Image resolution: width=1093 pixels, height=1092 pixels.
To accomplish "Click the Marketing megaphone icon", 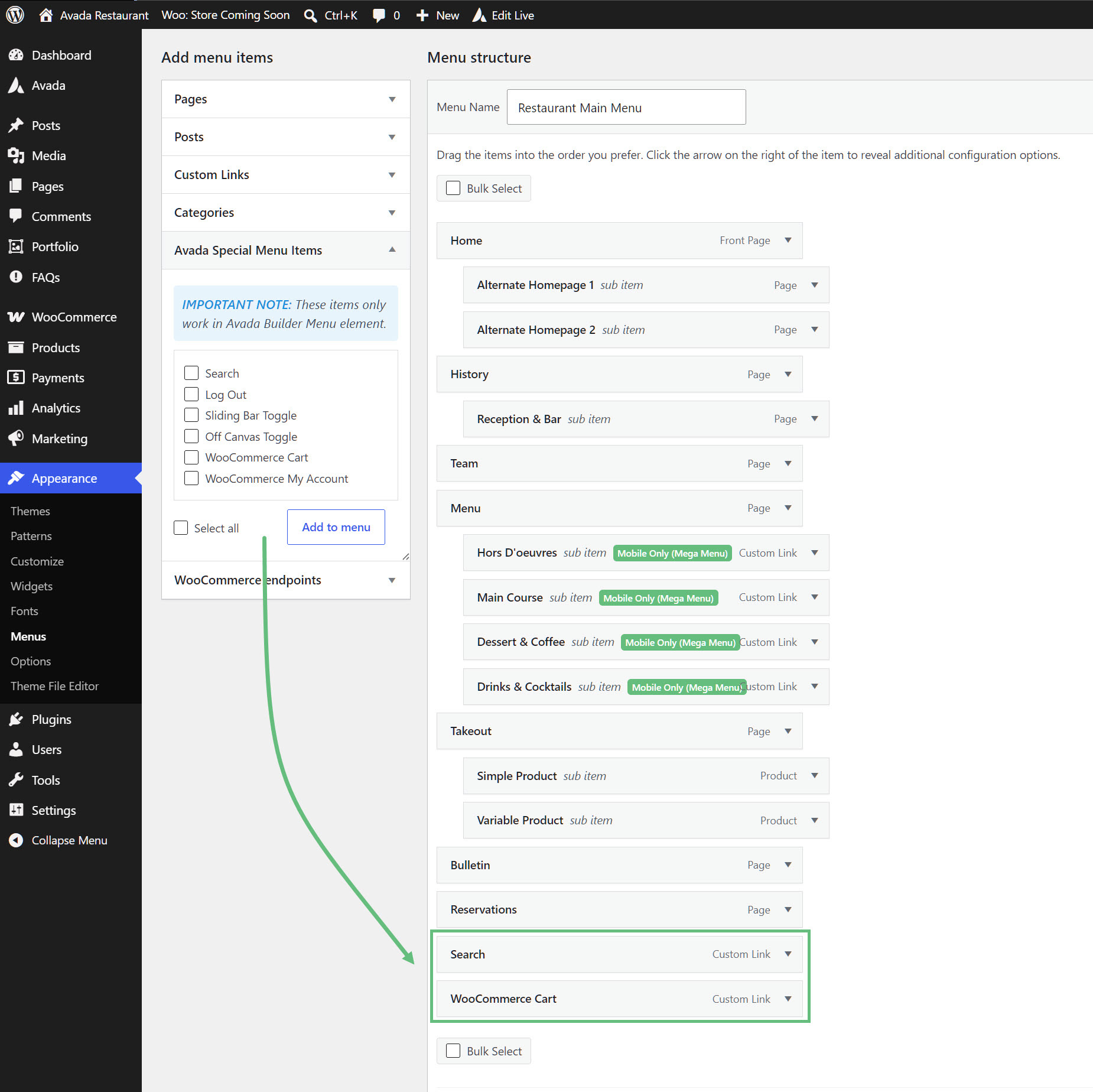I will point(16,438).
